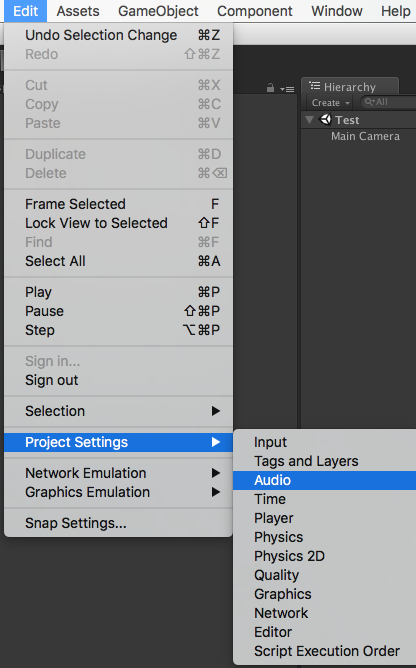Click Snap Settings menu entry

pos(118,523)
